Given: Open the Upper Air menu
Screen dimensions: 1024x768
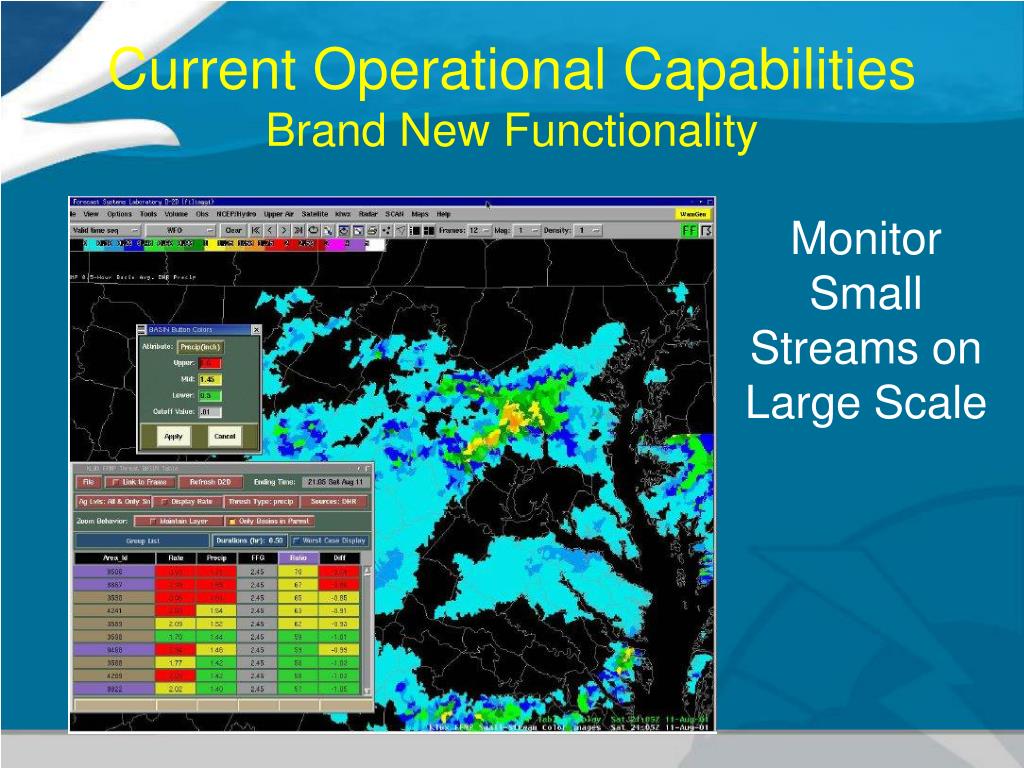Looking at the screenshot, I should click(x=279, y=214).
